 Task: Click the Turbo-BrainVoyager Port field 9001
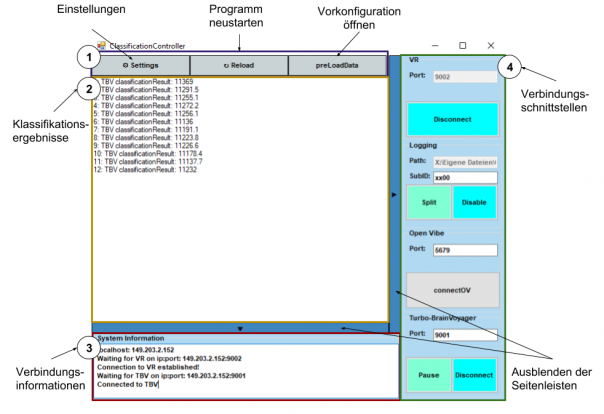pos(465,335)
